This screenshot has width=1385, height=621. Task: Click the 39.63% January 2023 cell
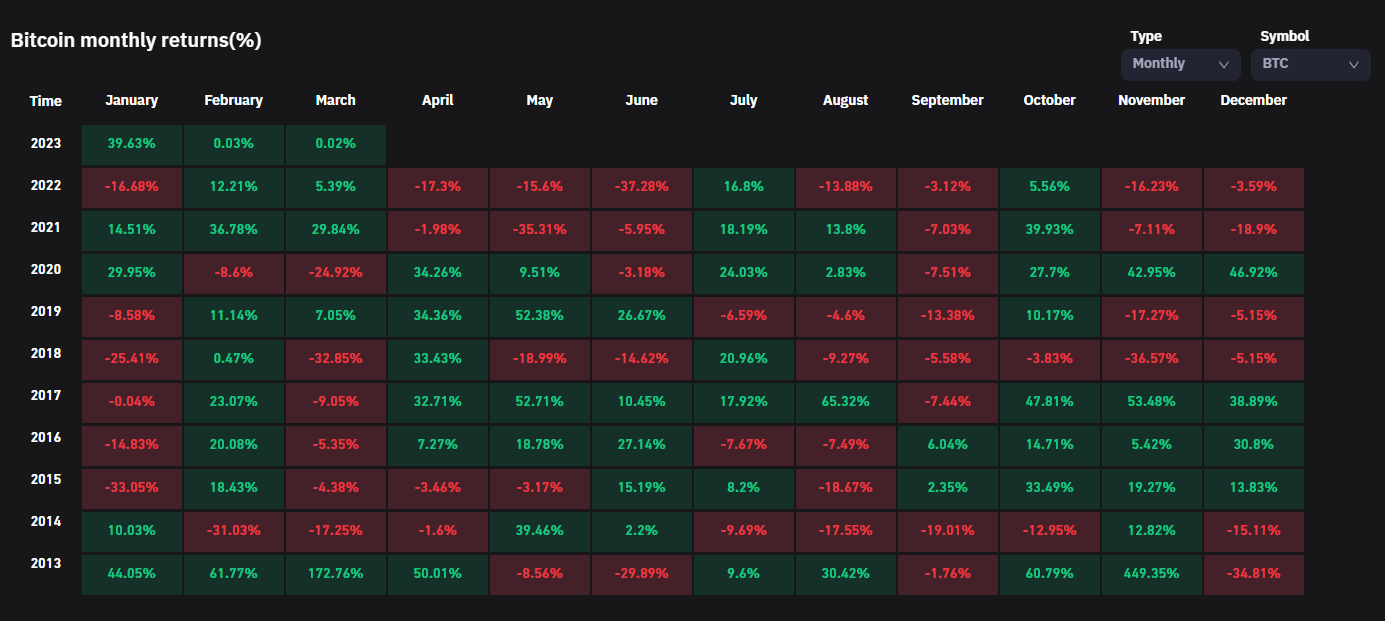click(x=131, y=144)
